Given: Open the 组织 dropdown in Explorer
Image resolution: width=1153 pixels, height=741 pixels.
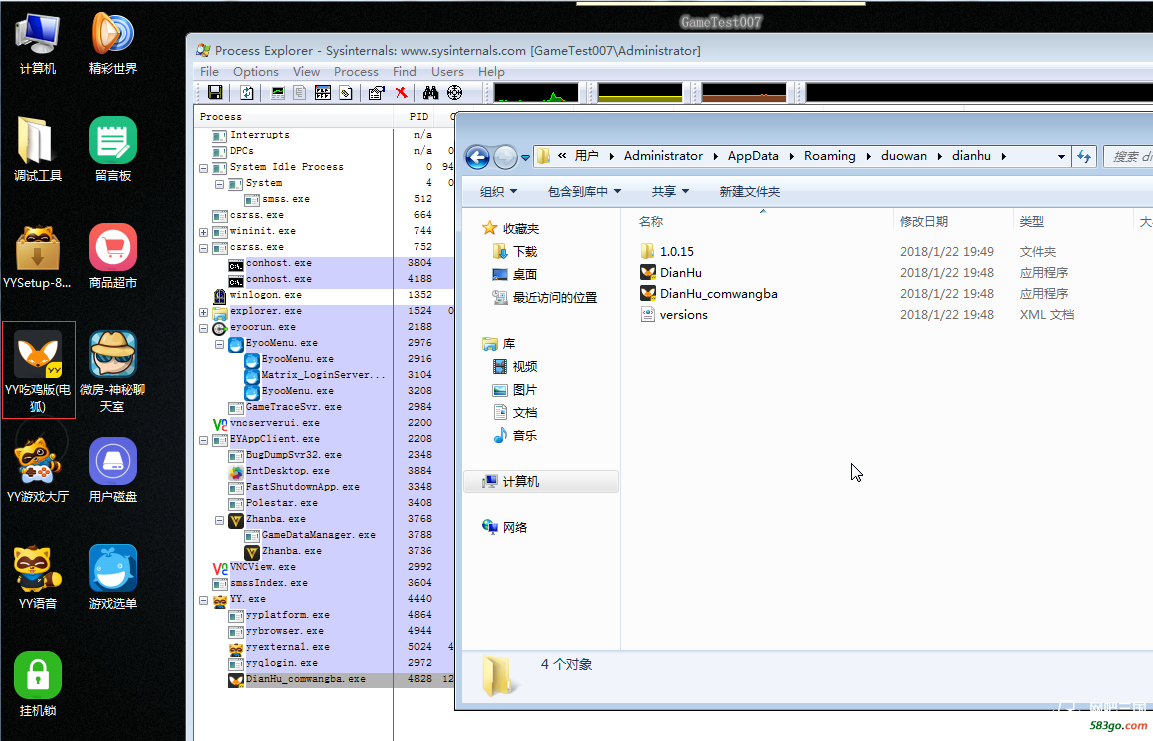Looking at the screenshot, I should 498,192.
